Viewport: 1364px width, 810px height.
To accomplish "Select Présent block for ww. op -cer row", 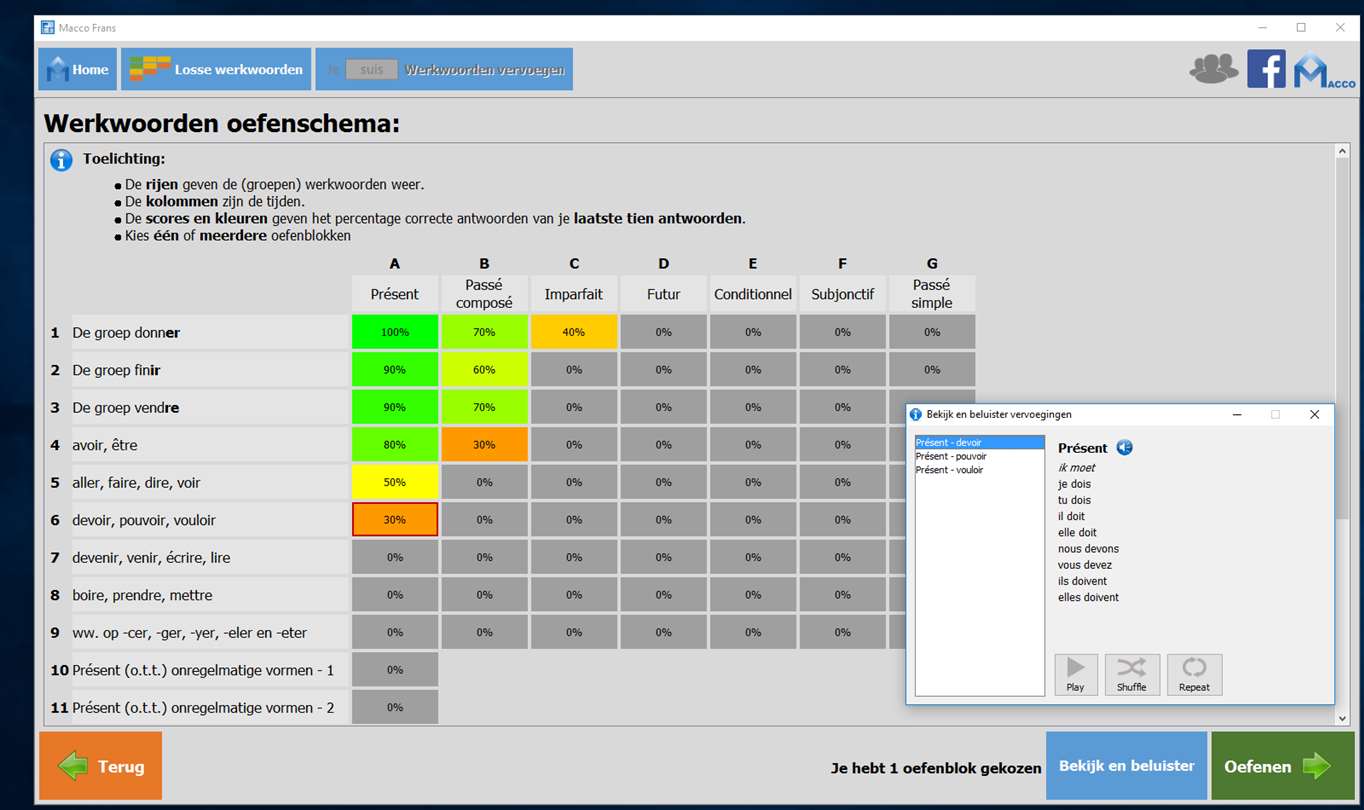I will tap(395, 632).
